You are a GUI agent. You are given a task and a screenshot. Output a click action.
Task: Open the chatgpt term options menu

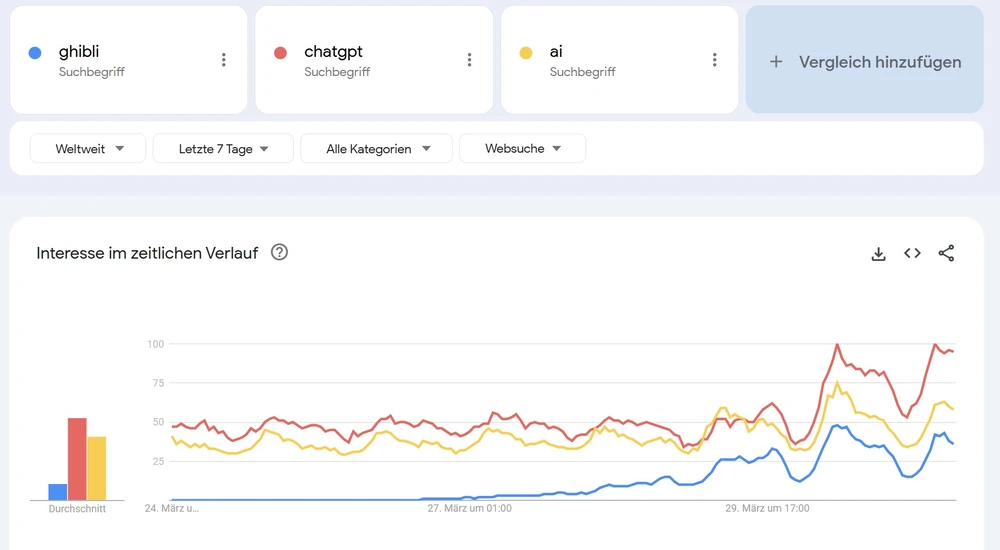pos(469,60)
